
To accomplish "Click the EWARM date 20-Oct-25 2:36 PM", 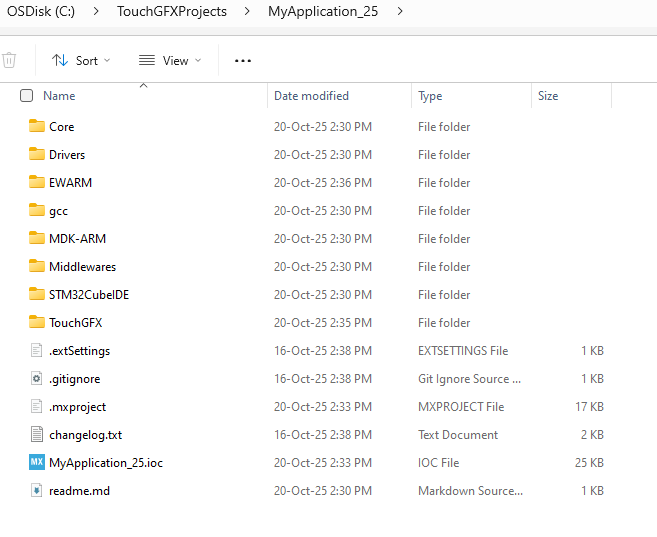I will point(323,183).
